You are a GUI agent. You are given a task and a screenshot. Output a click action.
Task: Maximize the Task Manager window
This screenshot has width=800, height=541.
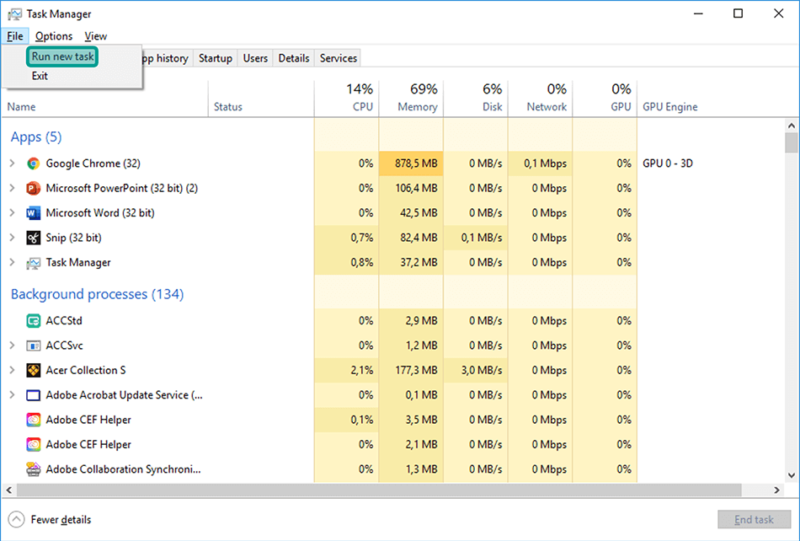pos(738,14)
